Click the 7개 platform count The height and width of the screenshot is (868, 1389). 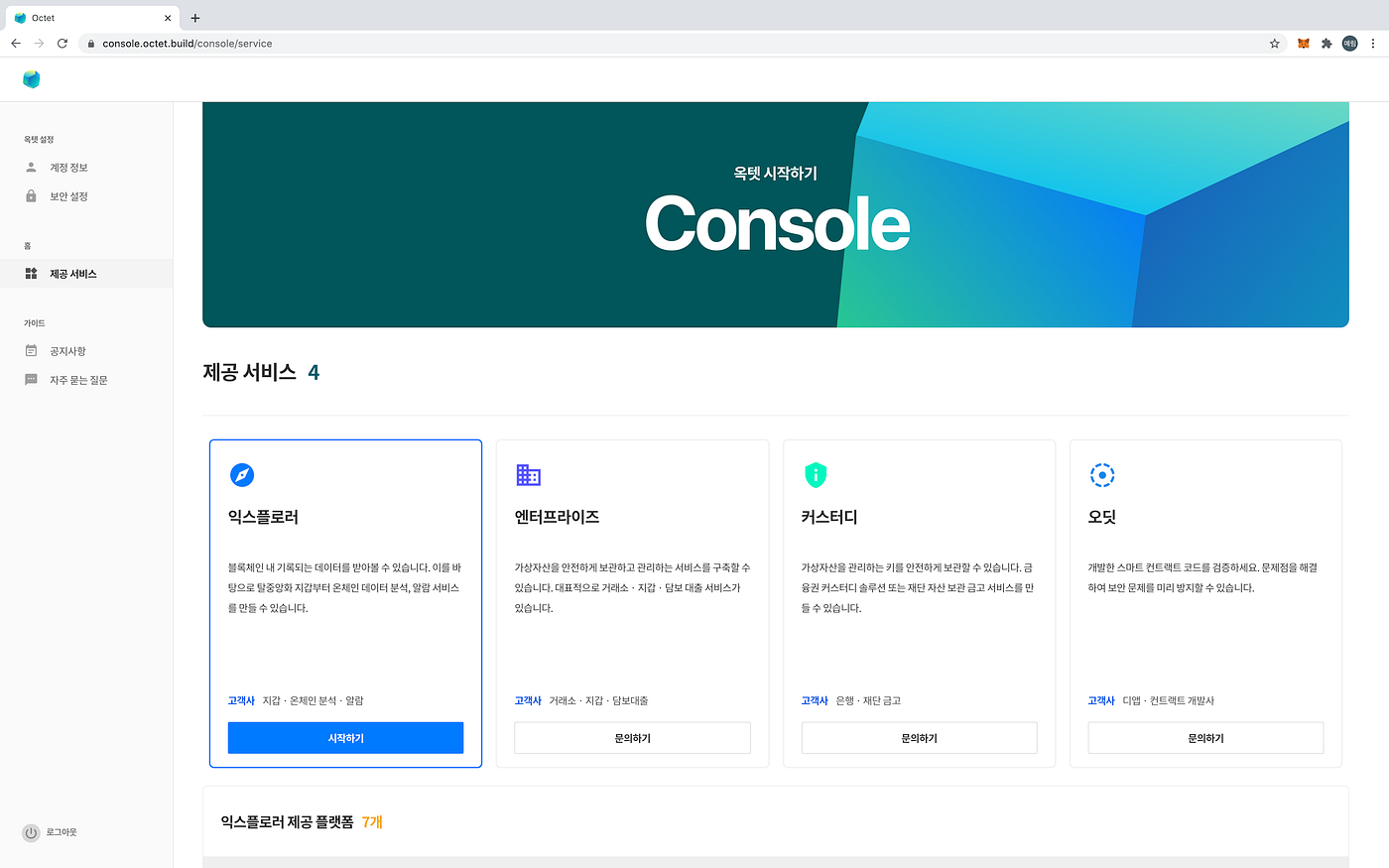tap(372, 821)
